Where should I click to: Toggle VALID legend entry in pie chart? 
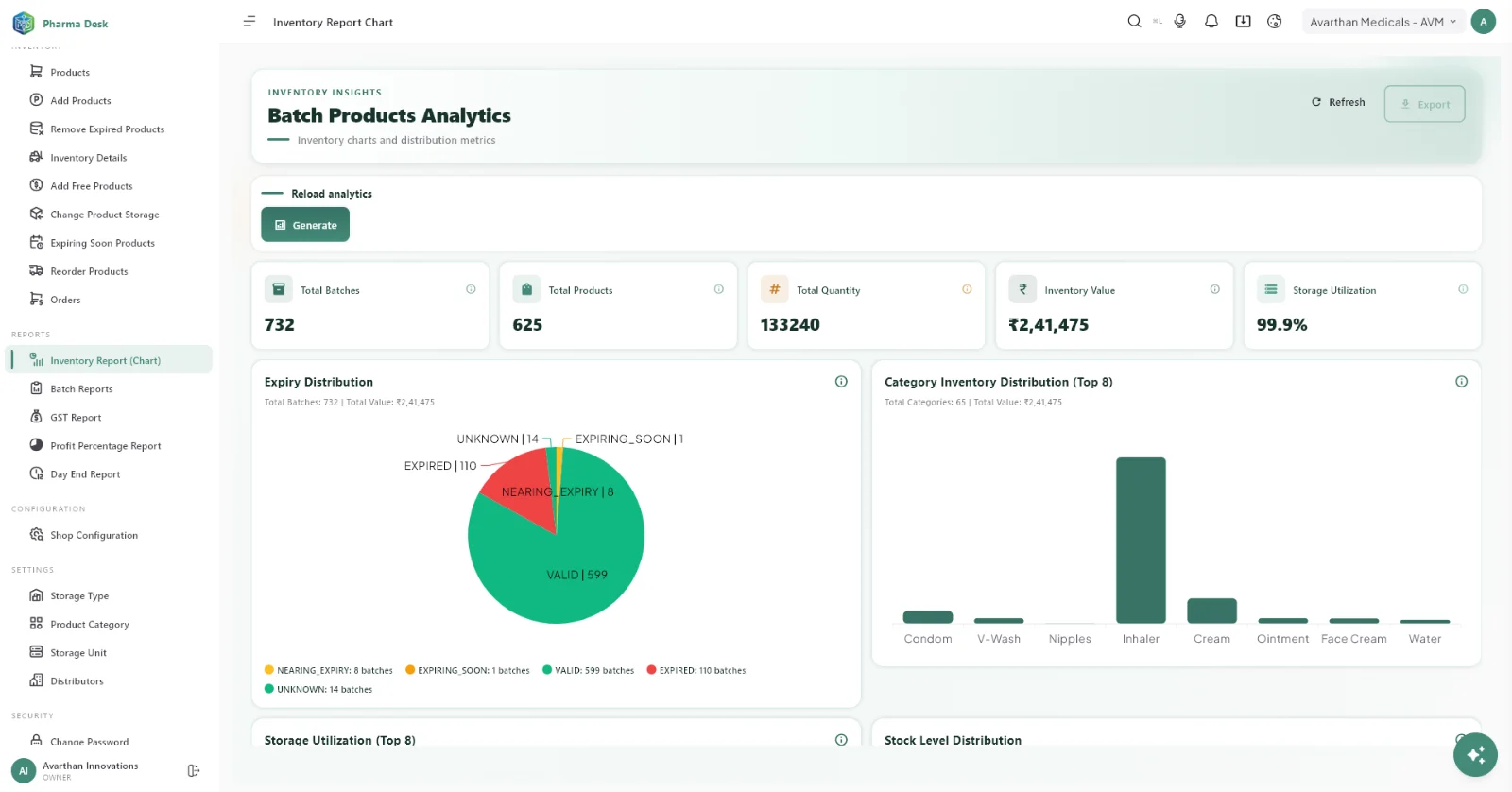588,670
